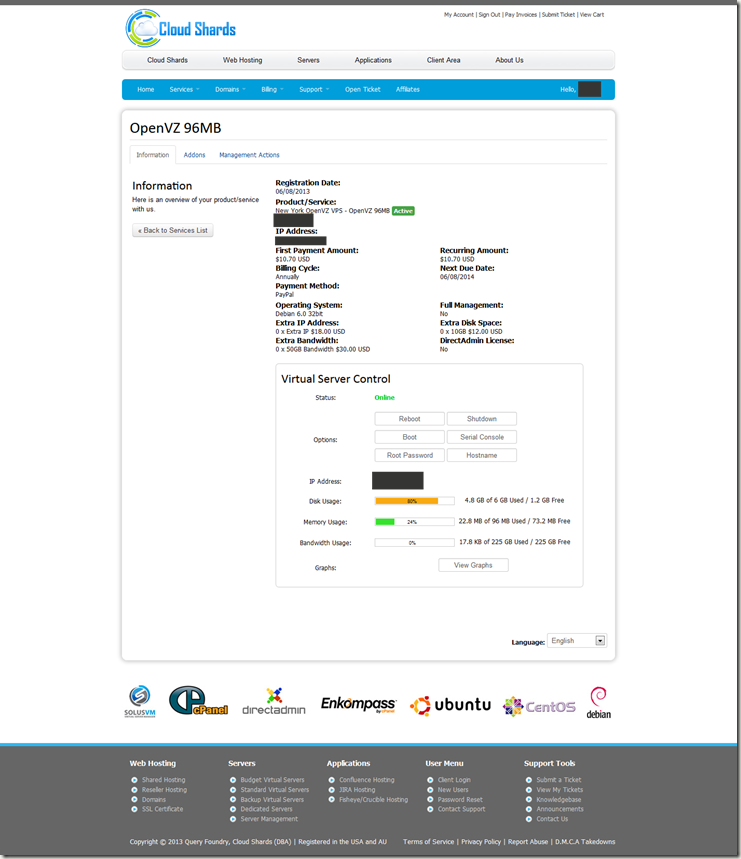Open the Web Hosting top menu

point(242,60)
